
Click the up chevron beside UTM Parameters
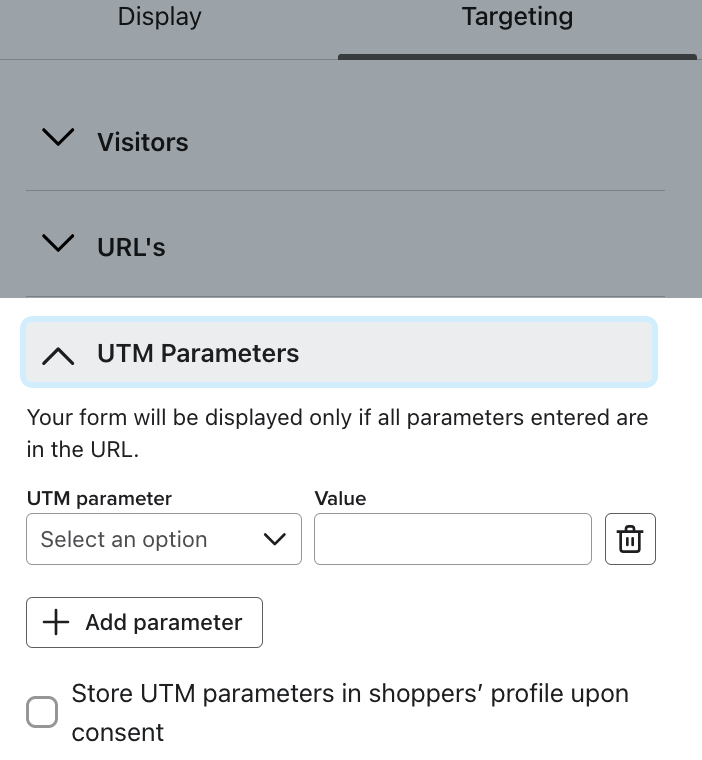(59, 355)
